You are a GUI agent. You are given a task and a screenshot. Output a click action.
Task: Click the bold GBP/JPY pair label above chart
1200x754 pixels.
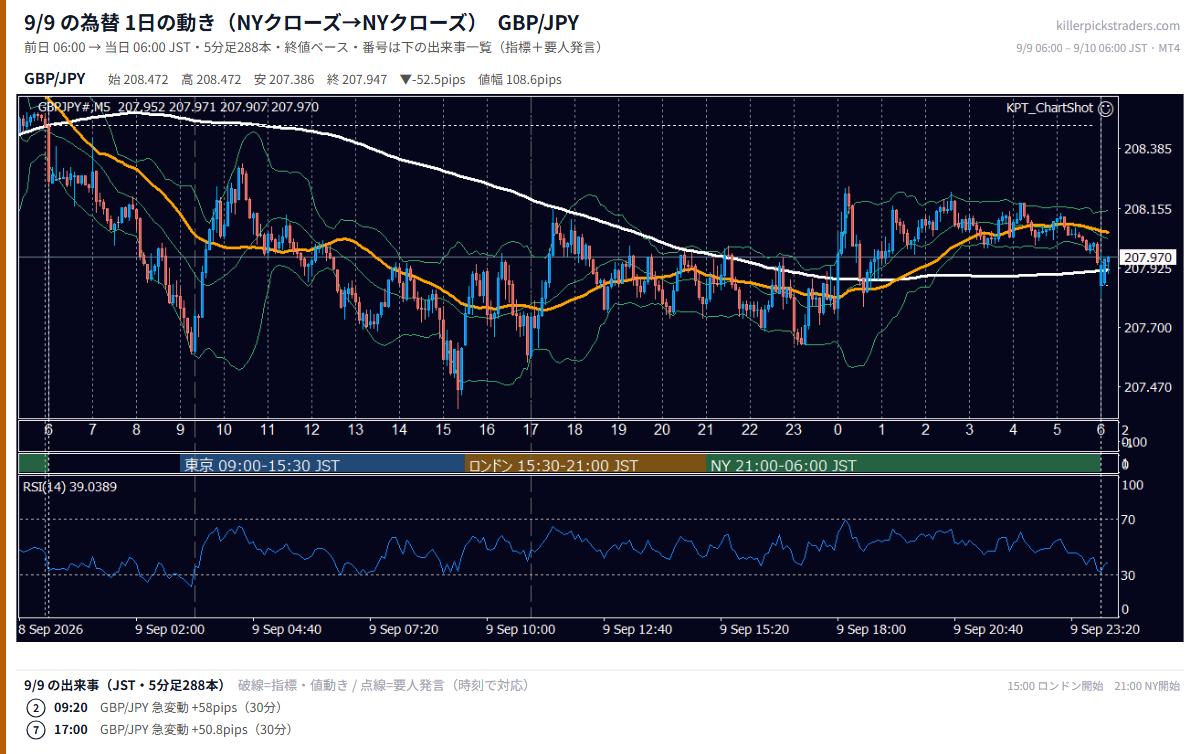(55, 79)
